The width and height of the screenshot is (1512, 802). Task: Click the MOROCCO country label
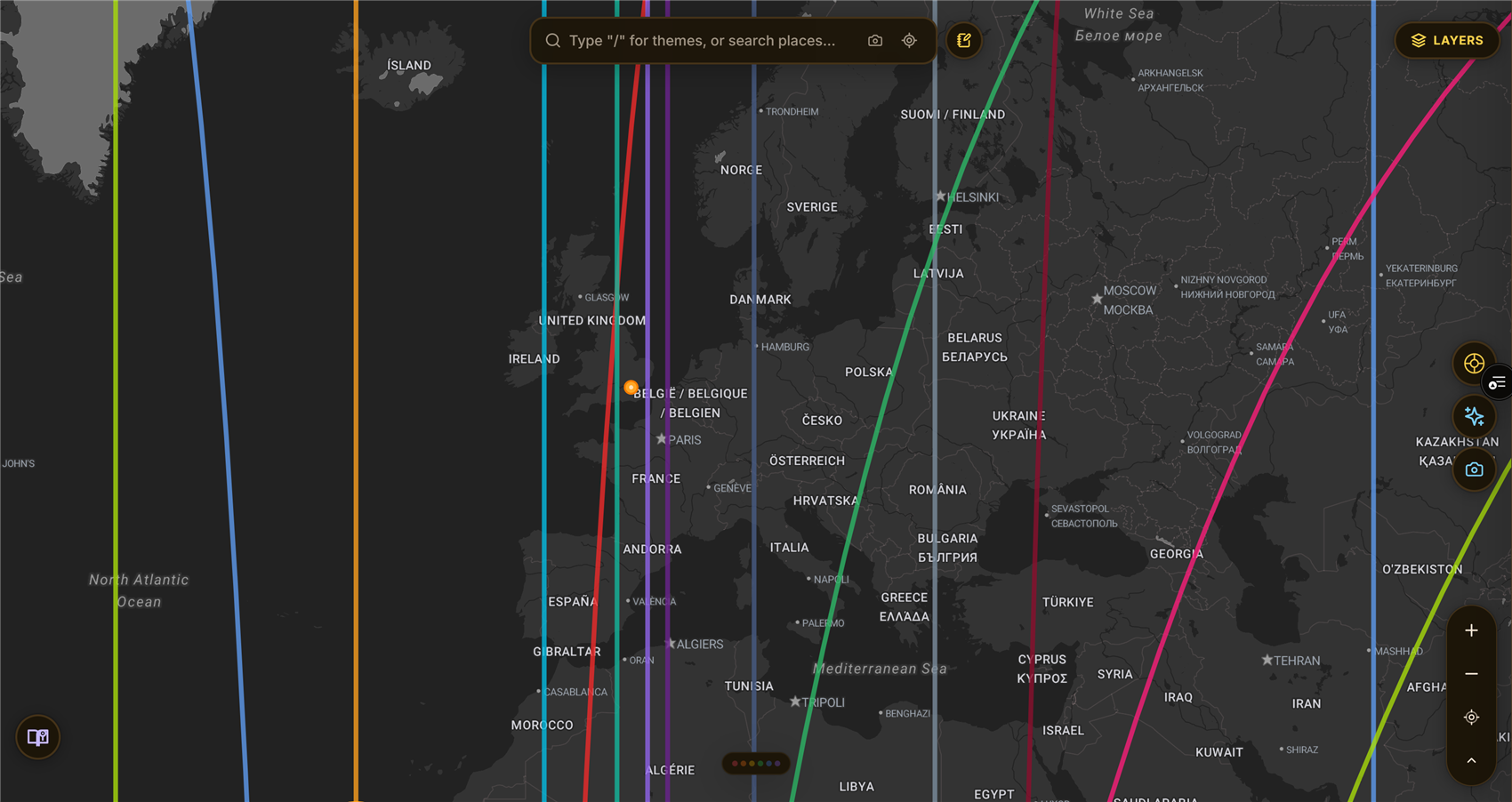coord(542,726)
